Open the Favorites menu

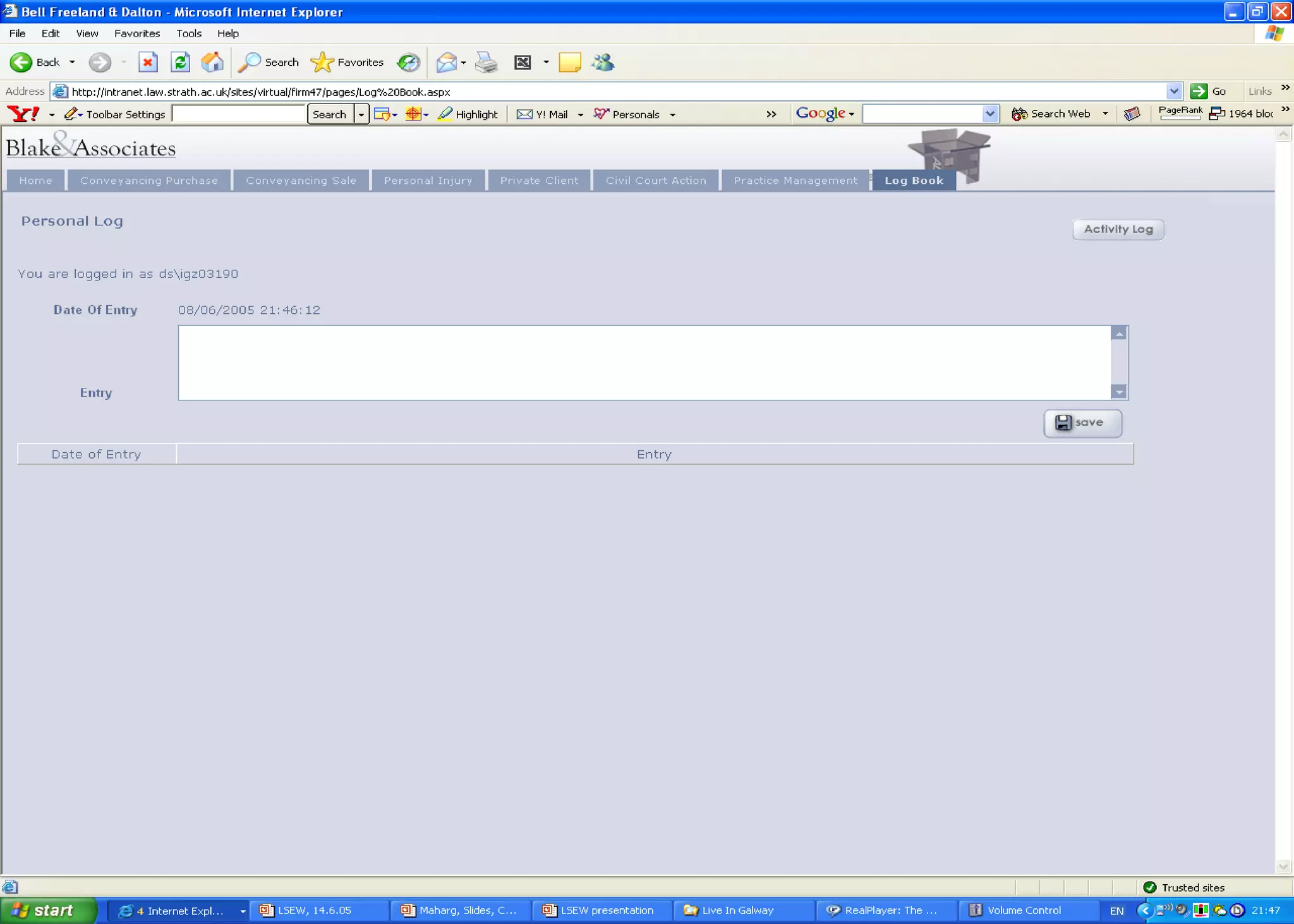tap(136, 33)
